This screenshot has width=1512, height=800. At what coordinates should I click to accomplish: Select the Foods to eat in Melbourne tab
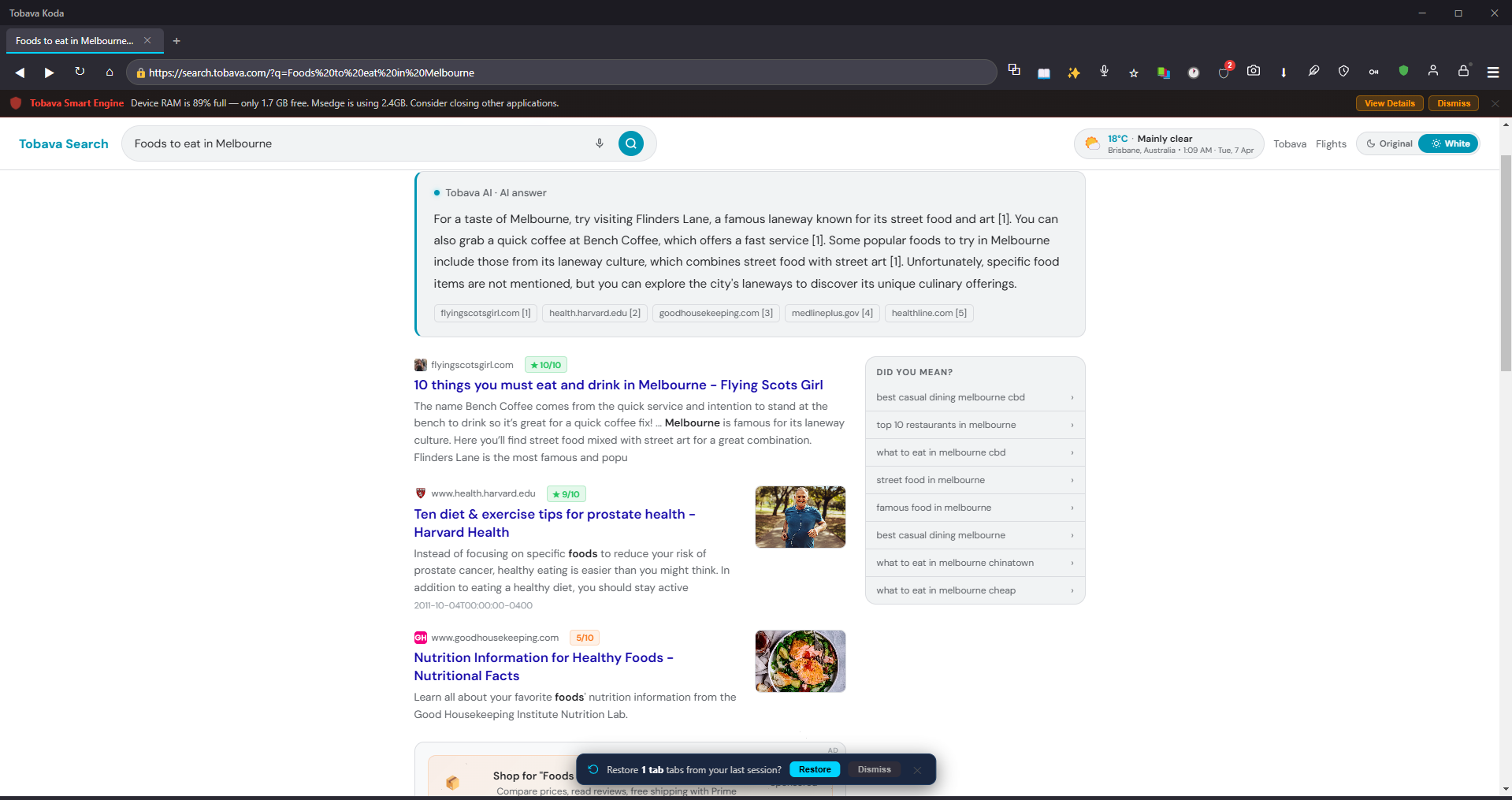coord(75,41)
